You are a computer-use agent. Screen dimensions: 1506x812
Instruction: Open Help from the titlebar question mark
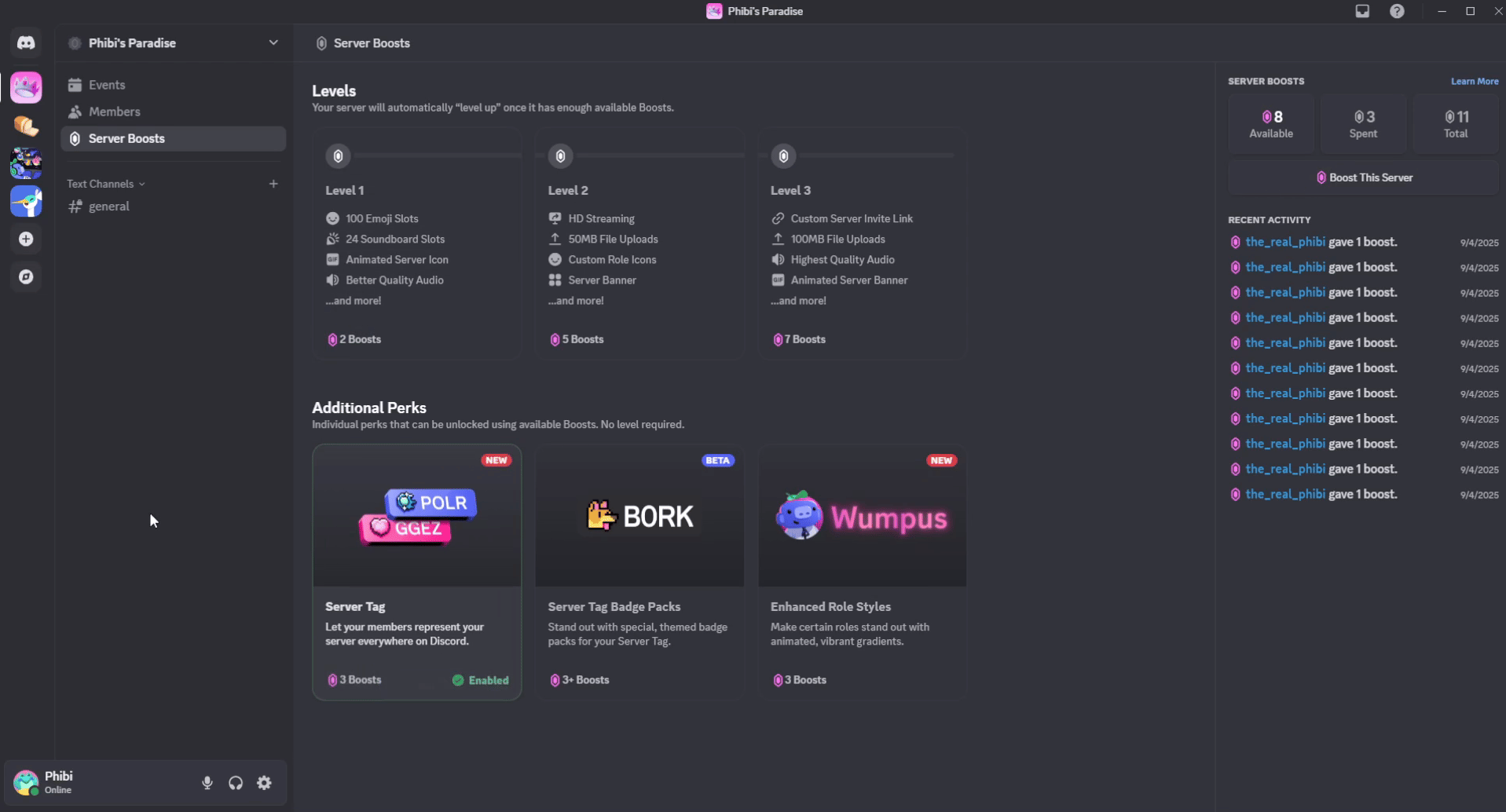[1398, 11]
